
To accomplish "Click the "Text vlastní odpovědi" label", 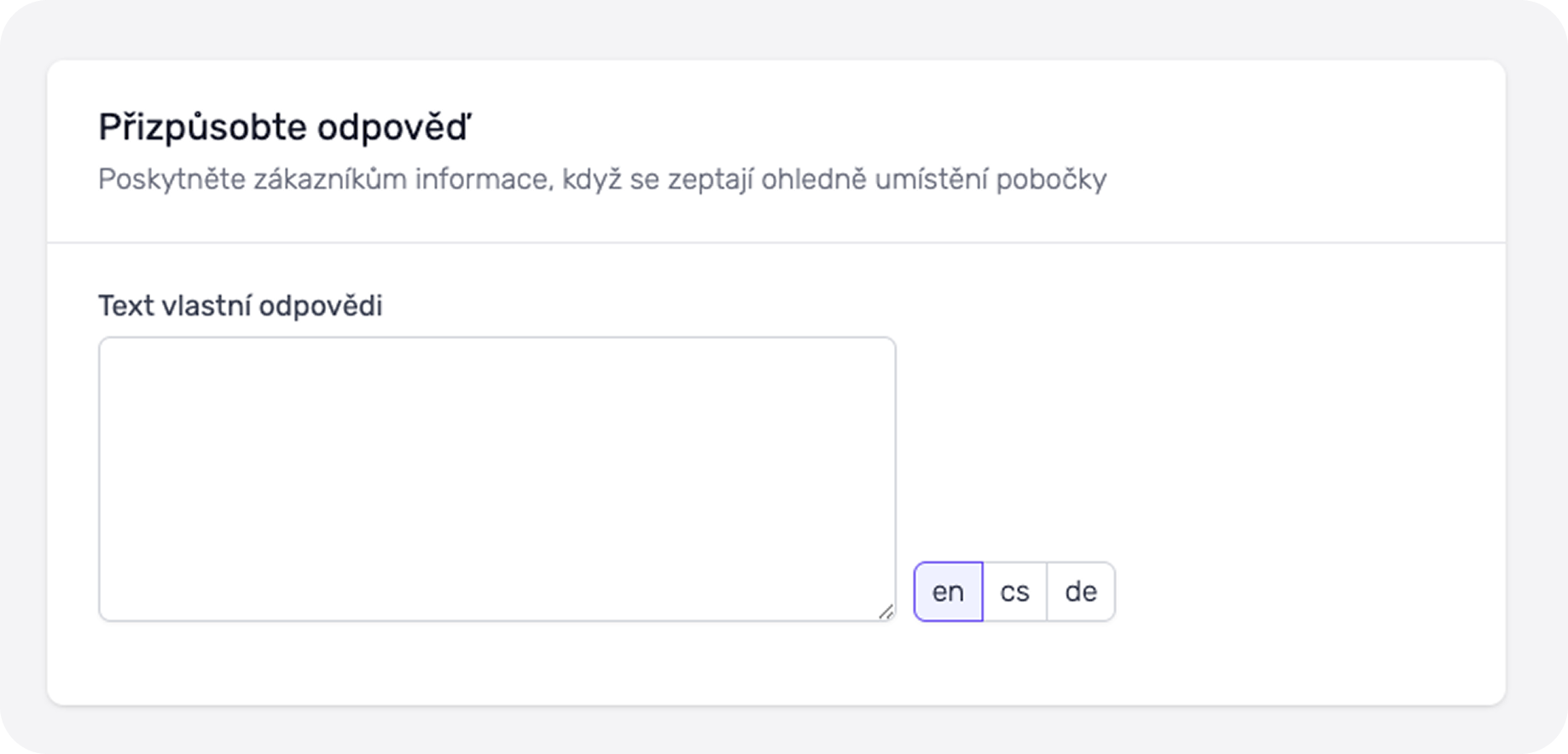I will coord(240,305).
